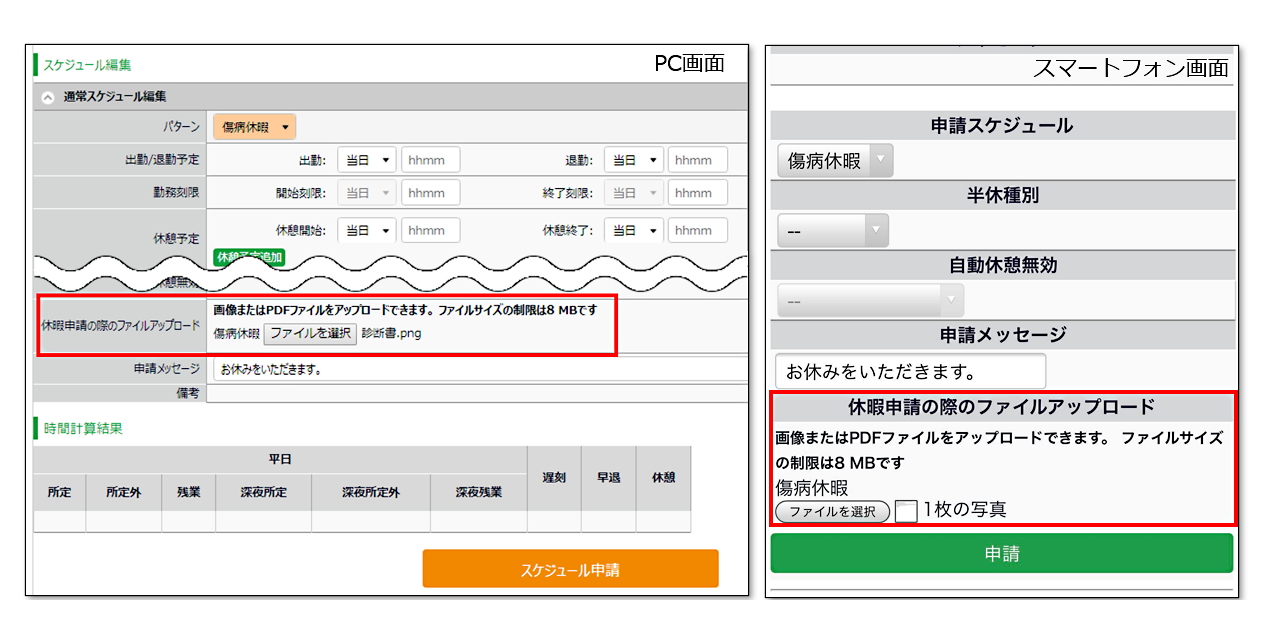Click the 申請メッセージ text field on PC
Image resolution: width=1262 pixels, height=629 pixels.
tap(480, 369)
